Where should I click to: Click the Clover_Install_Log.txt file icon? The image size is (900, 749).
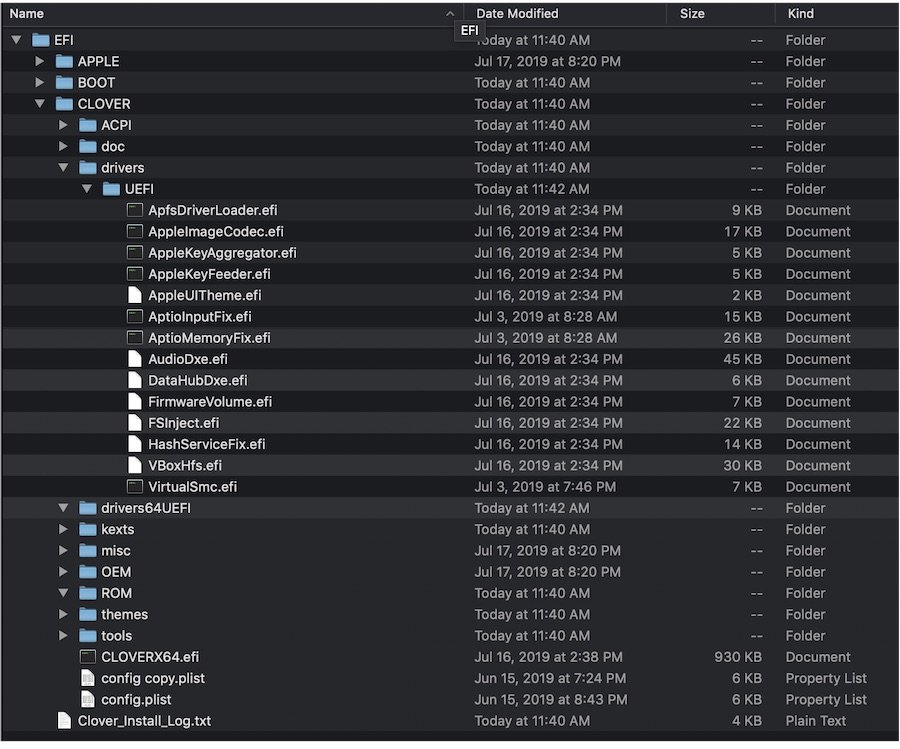[64, 720]
